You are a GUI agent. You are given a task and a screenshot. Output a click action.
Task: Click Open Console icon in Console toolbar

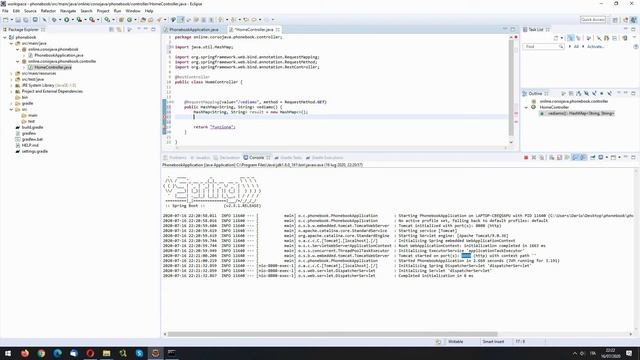point(613,158)
